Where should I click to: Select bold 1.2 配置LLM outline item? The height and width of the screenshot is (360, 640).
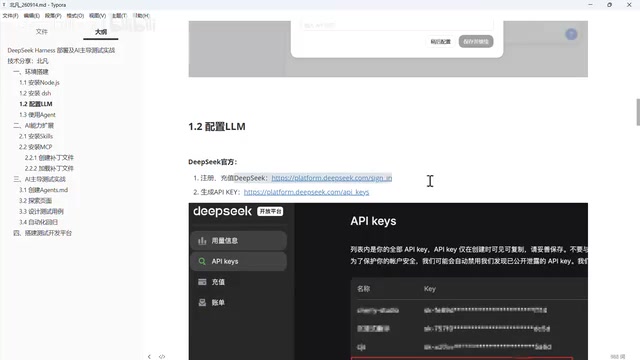click(x=36, y=104)
